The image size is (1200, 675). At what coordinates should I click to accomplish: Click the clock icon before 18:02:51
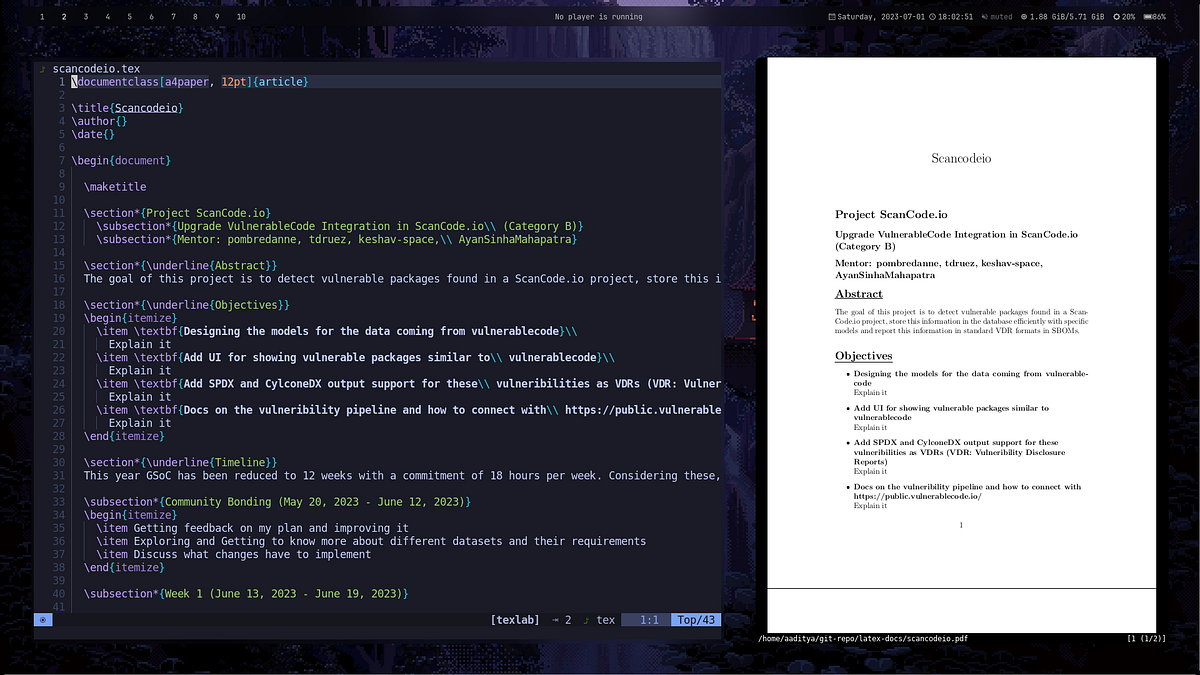click(932, 17)
